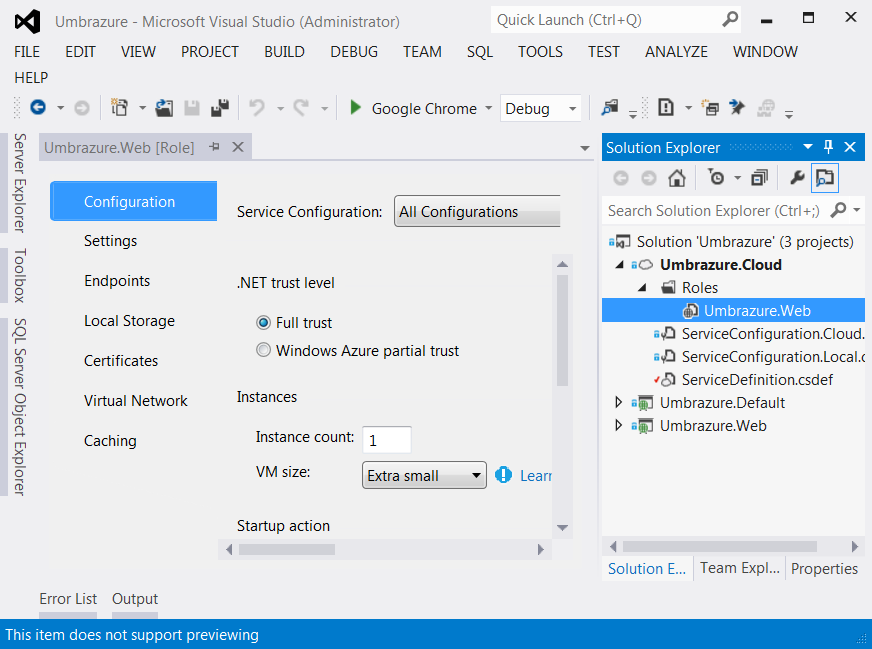The width and height of the screenshot is (872, 649).
Task: Select the Full trust radio button
Action: click(264, 323)
